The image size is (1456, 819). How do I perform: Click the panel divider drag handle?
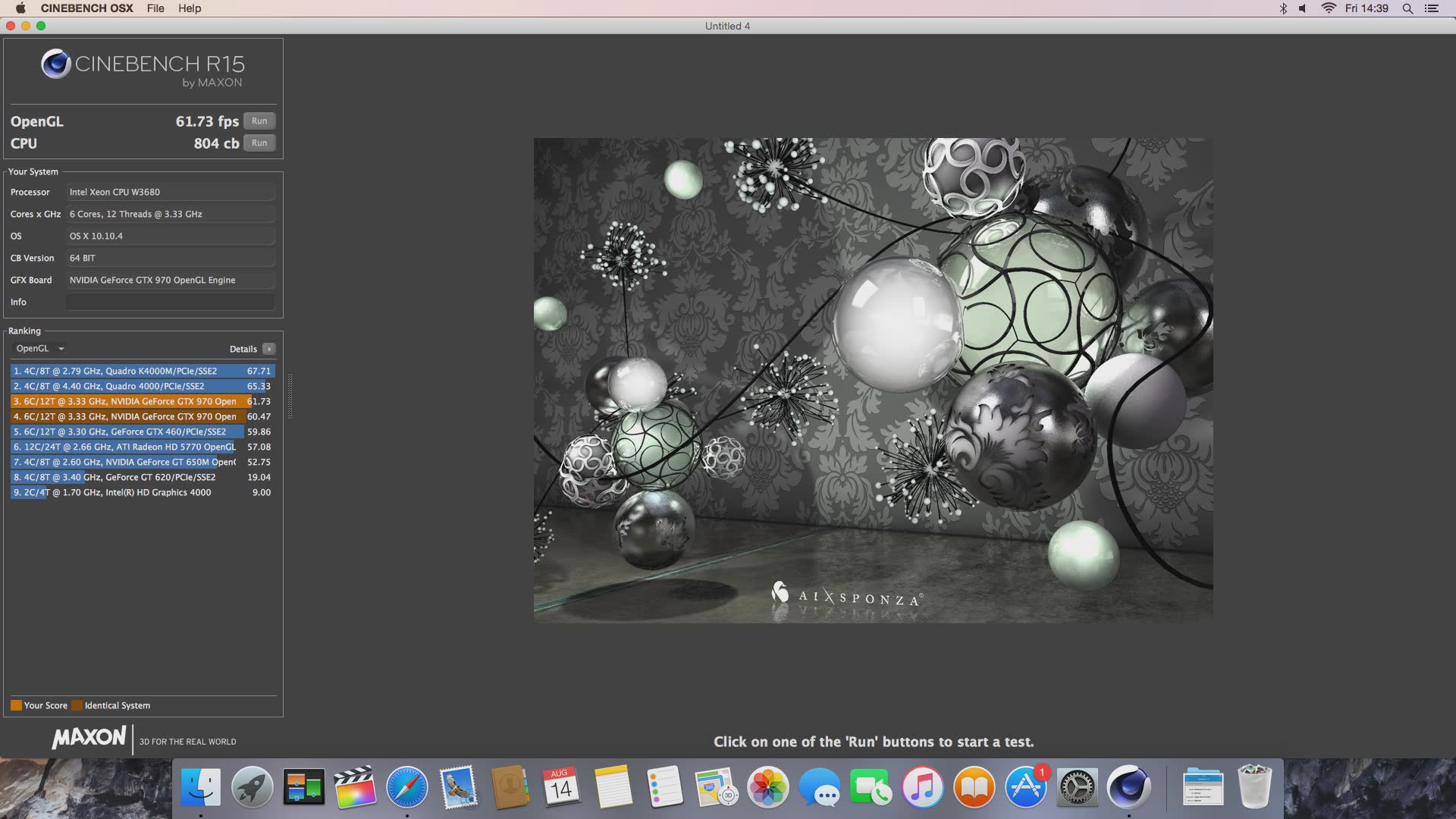coord(290,396)
